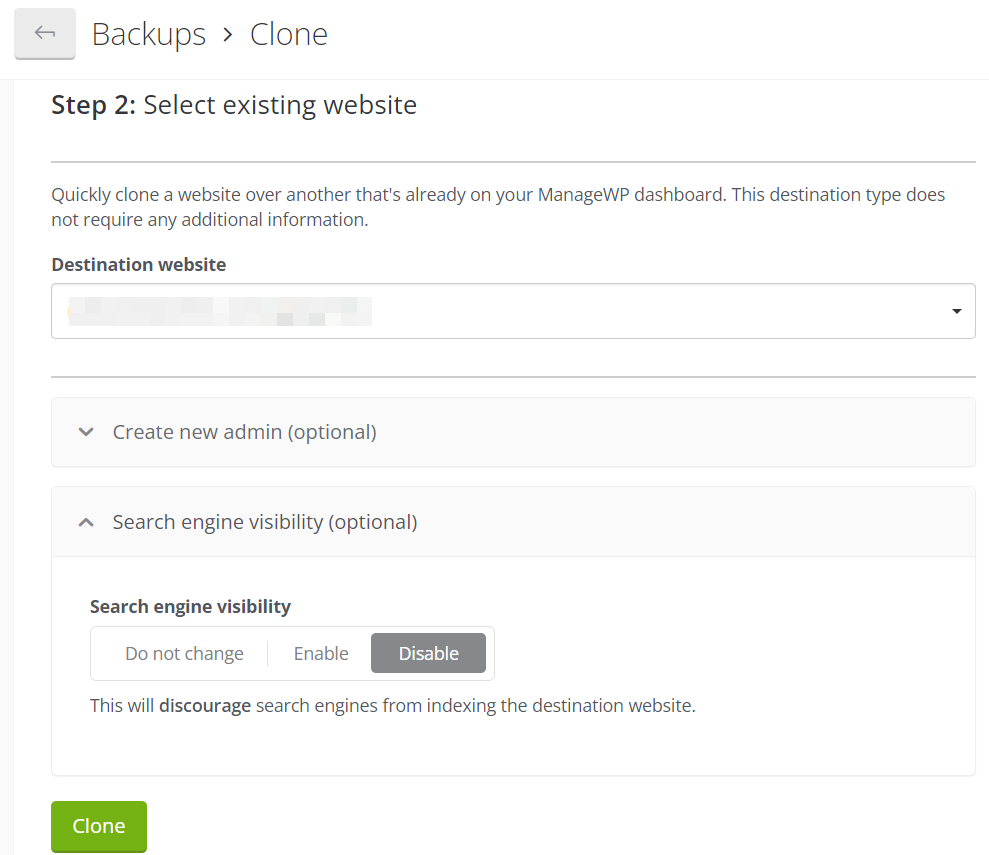Click the Step 2 heading

click(x=234, y=105)
